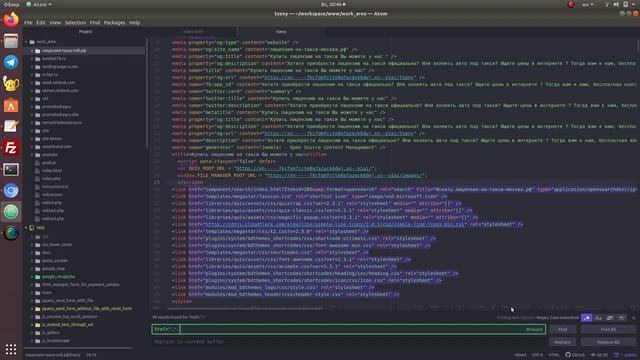Select the index.php file in tree

(x=51, y=178)
